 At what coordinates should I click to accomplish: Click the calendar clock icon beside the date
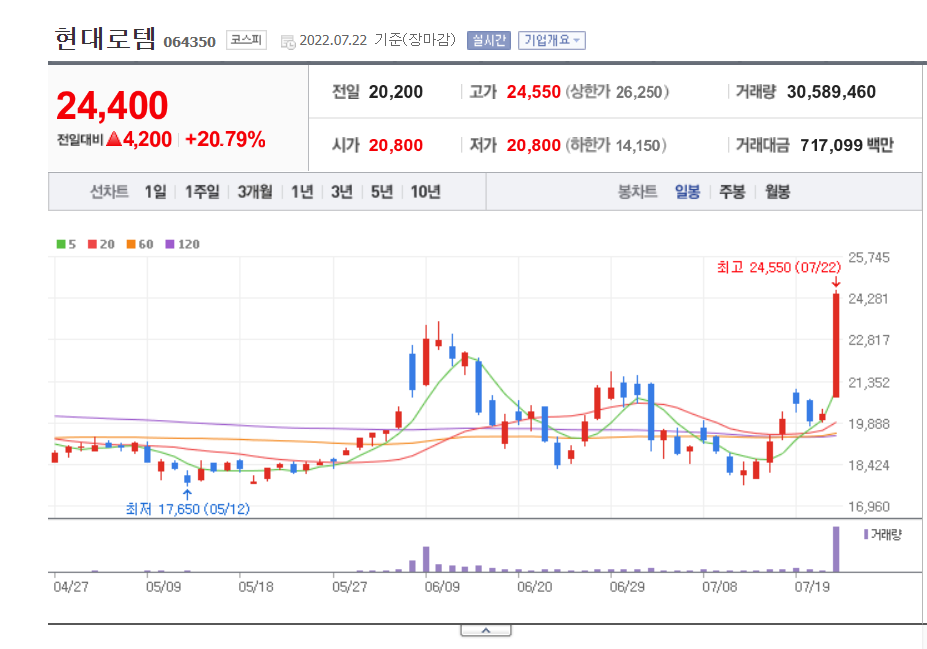[x=288, y=42]
